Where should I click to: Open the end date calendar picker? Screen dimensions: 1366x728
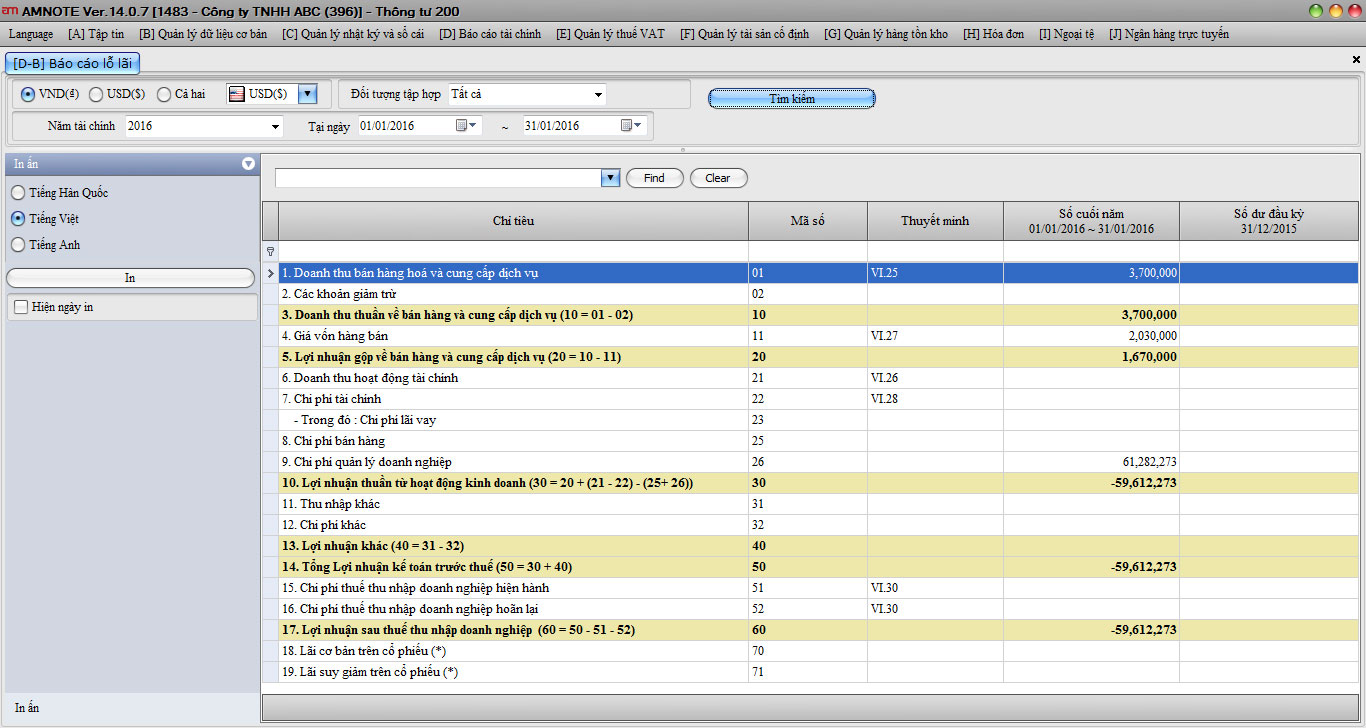631,126
